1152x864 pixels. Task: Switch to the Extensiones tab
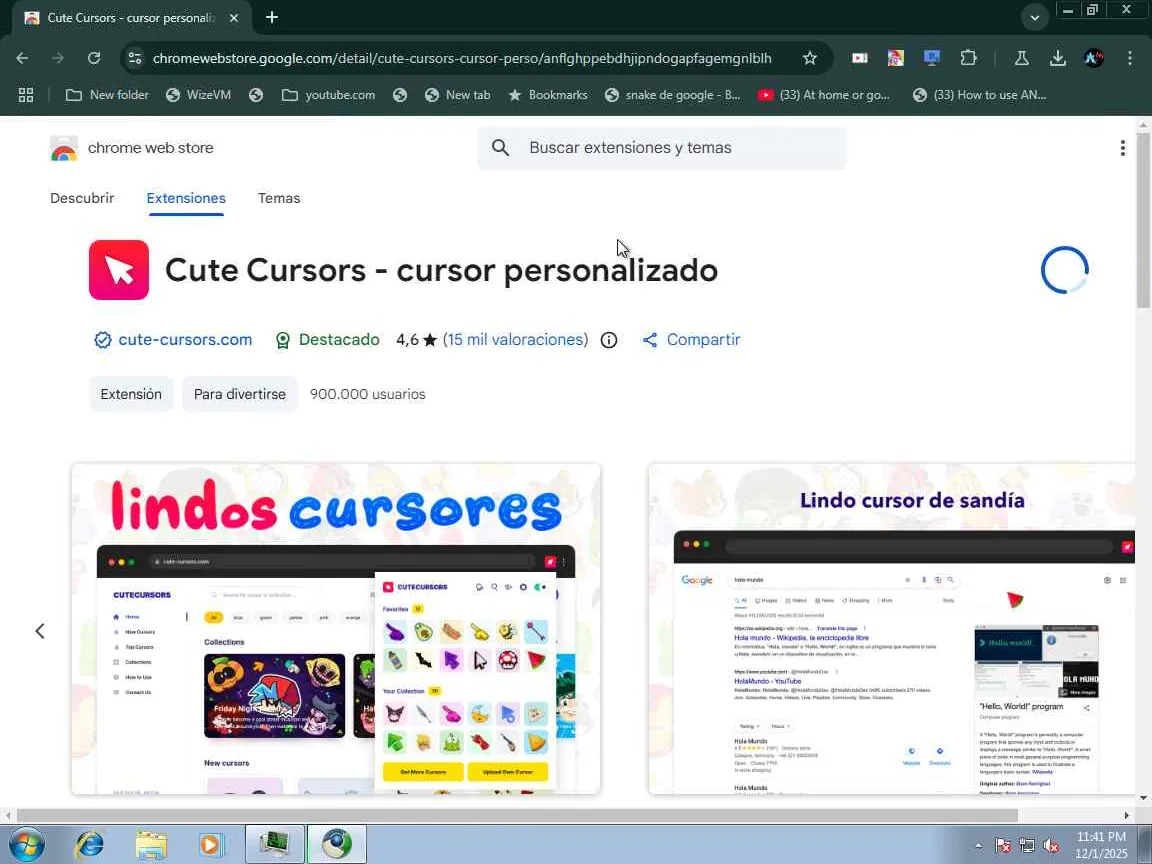tap(186, 198)
